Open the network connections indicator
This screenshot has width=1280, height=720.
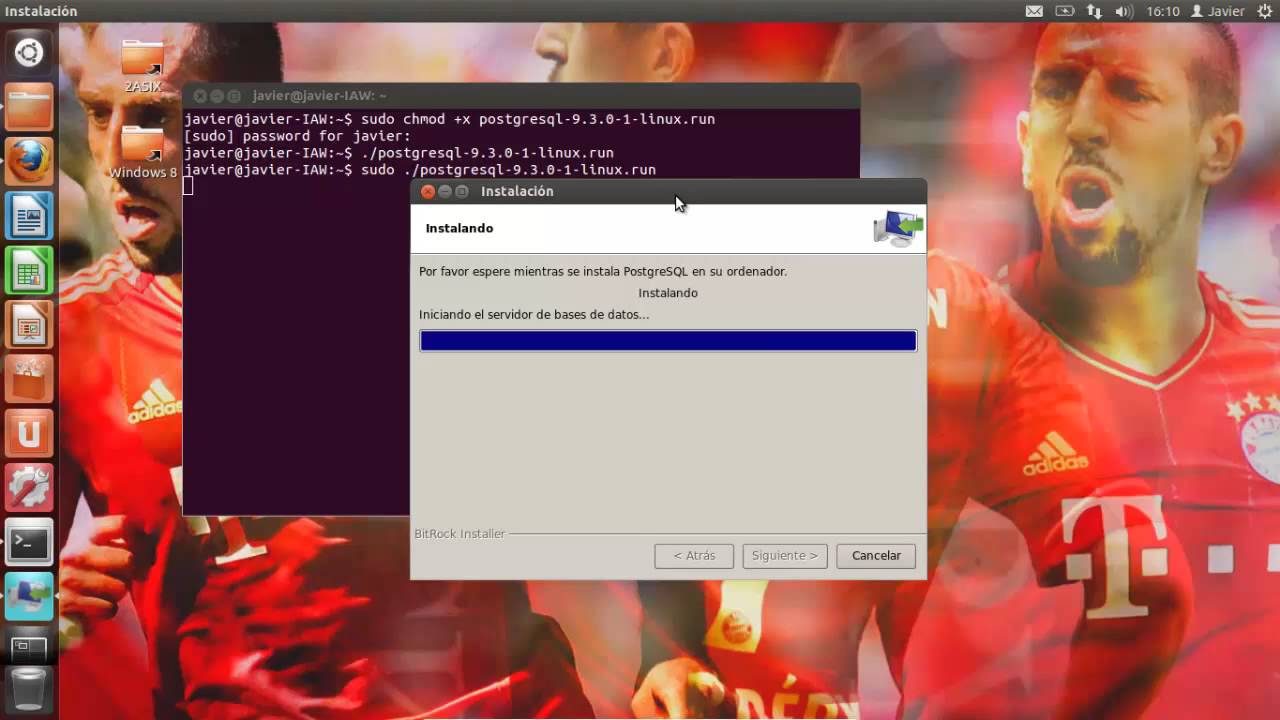[x=1094, y=11]
